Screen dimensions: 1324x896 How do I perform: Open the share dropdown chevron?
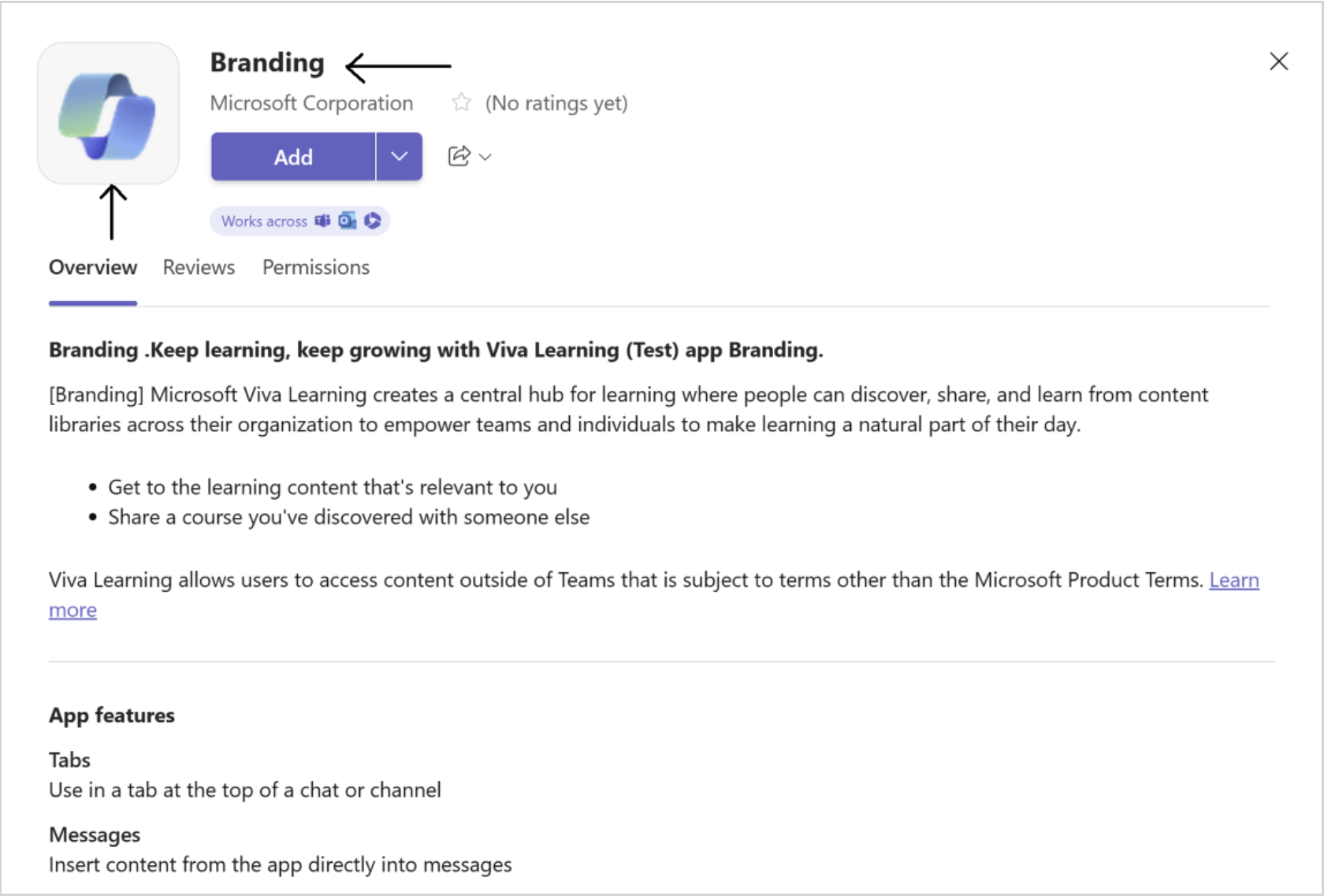485,157
